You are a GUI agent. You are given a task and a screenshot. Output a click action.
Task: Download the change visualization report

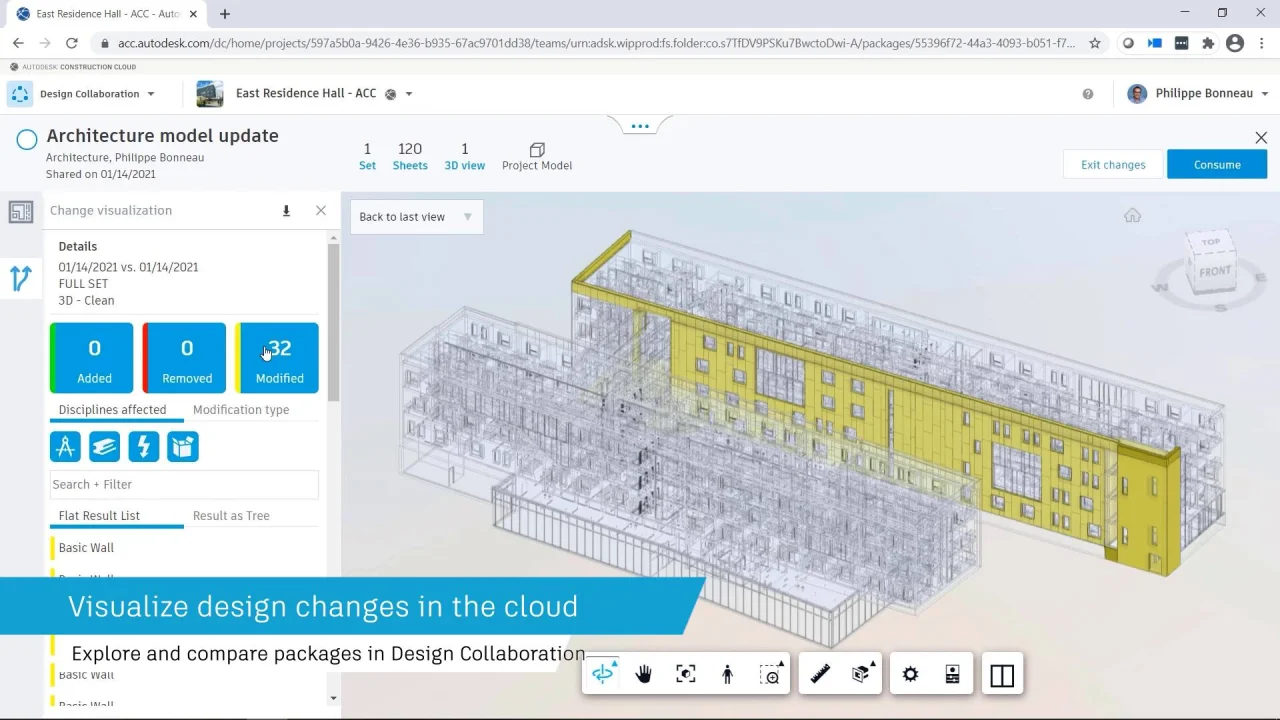click(x=286, y=211)
